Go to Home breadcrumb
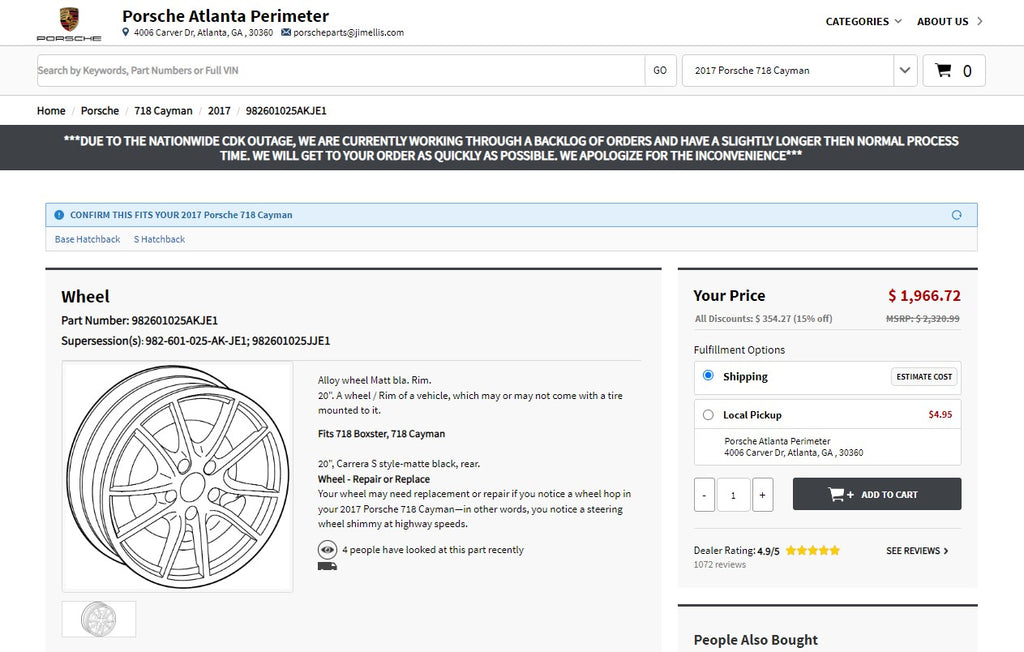 click(x=51, y=111)
